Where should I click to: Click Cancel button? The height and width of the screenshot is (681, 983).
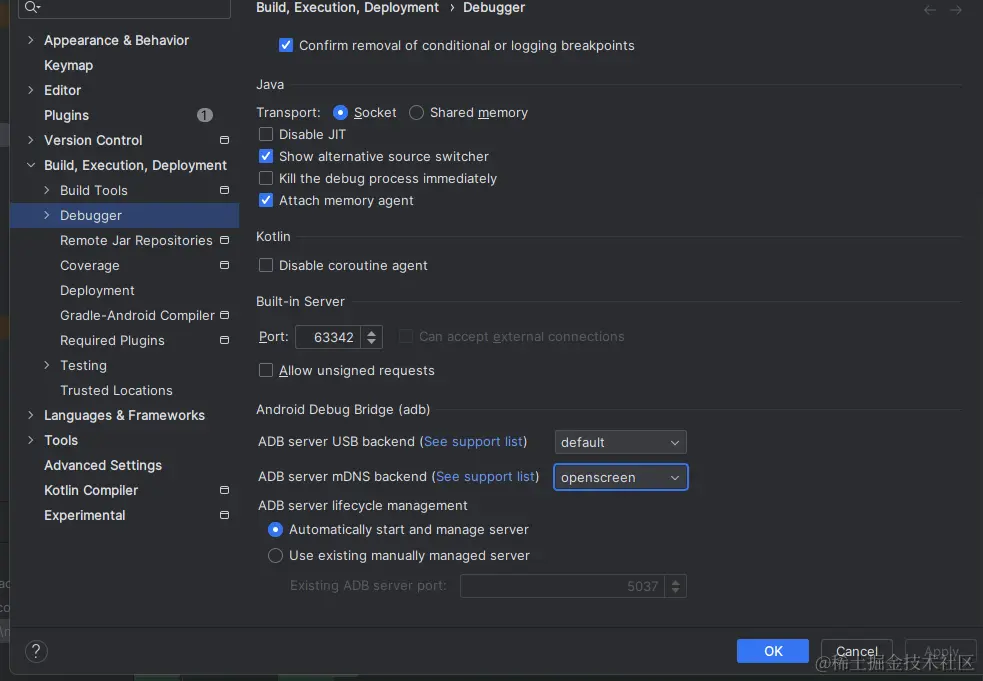pos(856,651)
